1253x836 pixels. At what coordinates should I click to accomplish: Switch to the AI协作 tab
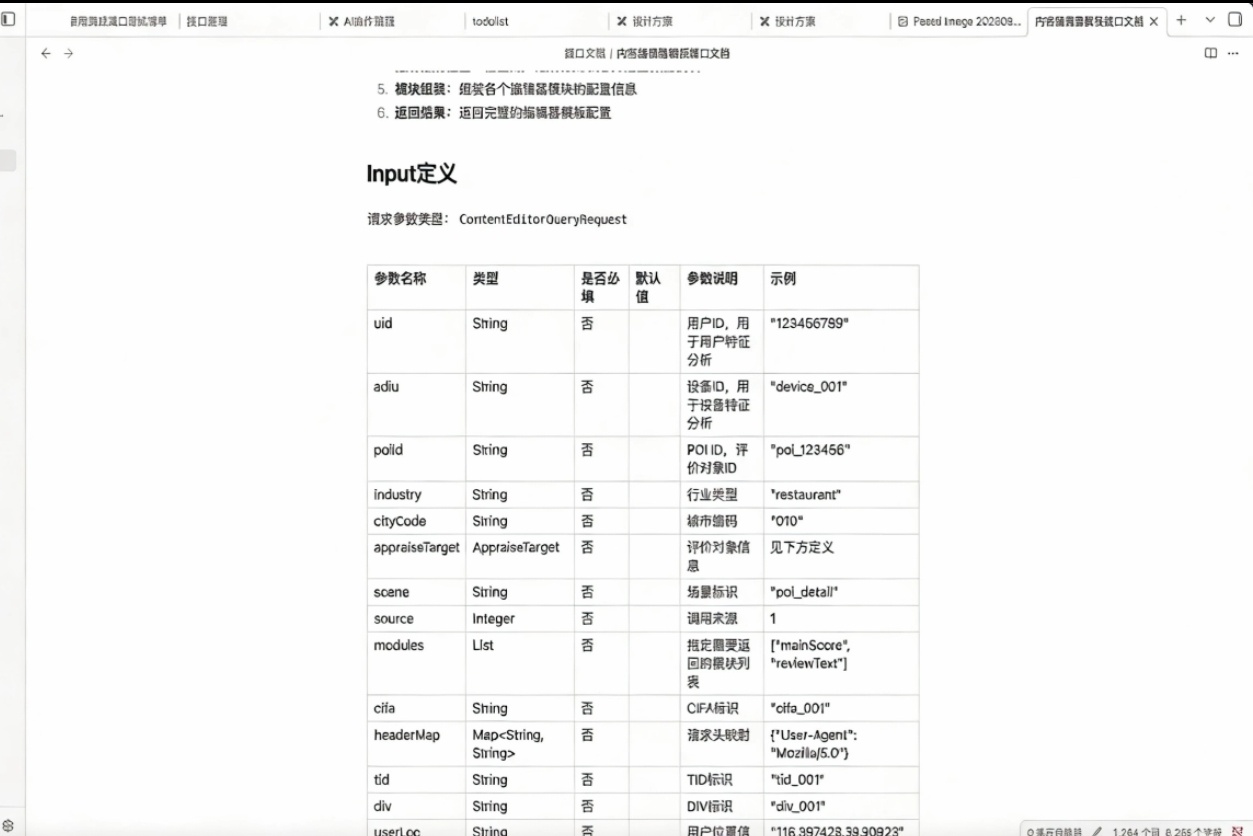tap(393, 21)
